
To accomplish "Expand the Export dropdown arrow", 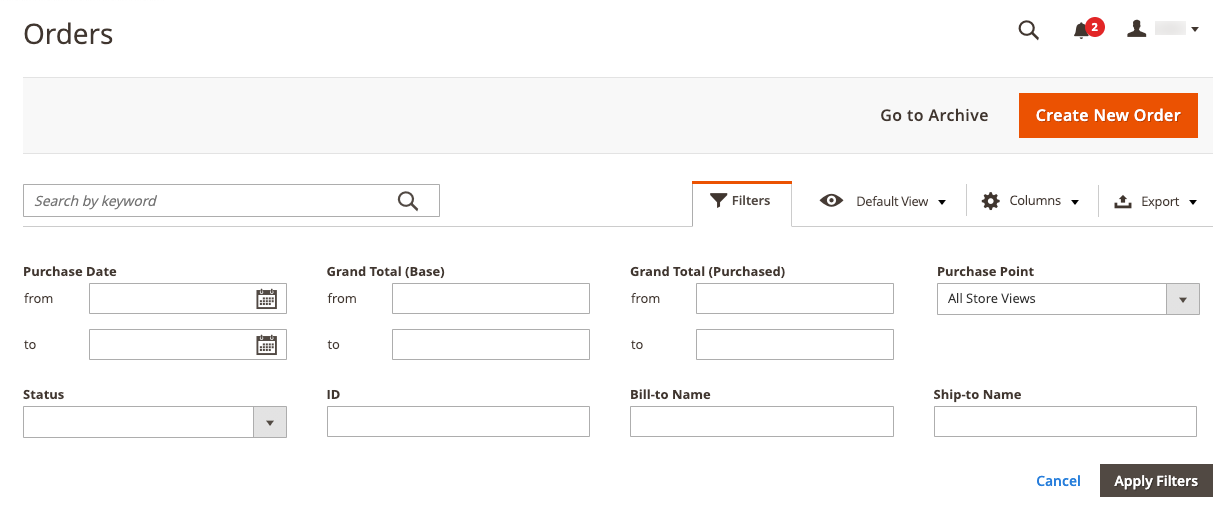I will click(1193, 202).
